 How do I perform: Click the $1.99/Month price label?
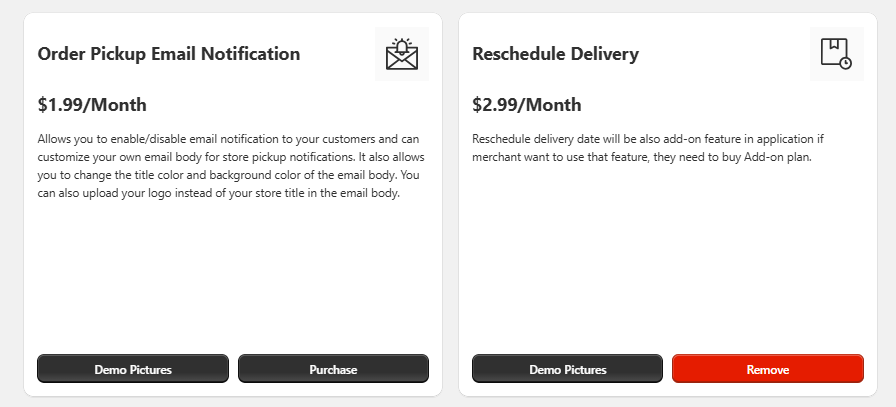click(x=92, y=105)
